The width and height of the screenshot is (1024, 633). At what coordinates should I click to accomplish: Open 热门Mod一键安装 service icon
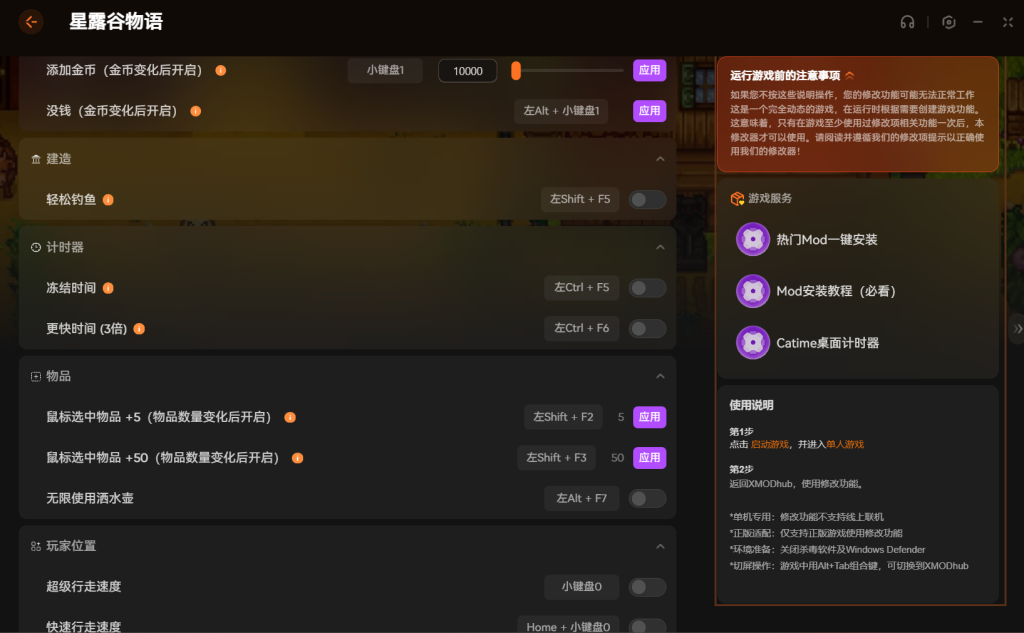(x=752, y=240)
